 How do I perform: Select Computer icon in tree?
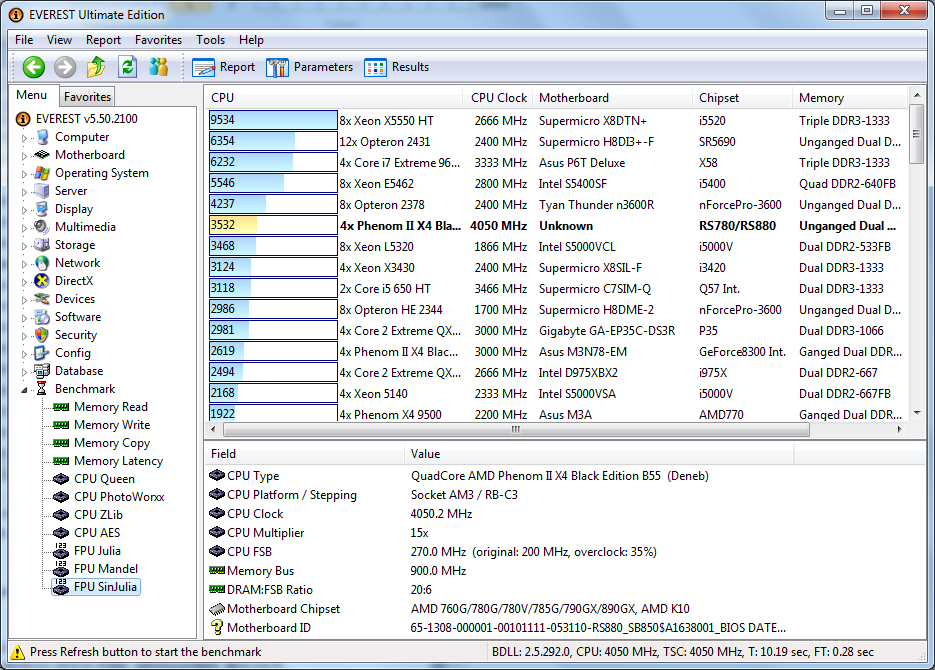[42, 137]
